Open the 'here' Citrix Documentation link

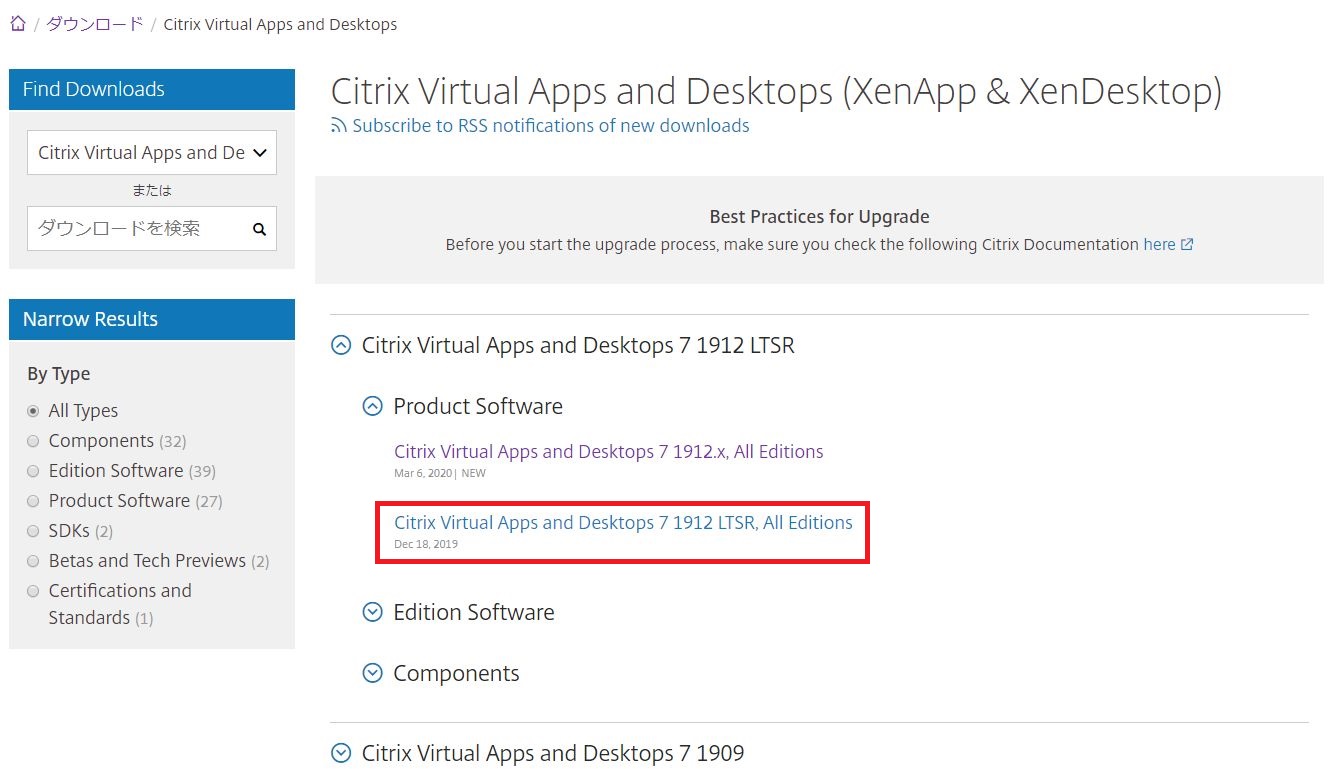pos(1159,244)
